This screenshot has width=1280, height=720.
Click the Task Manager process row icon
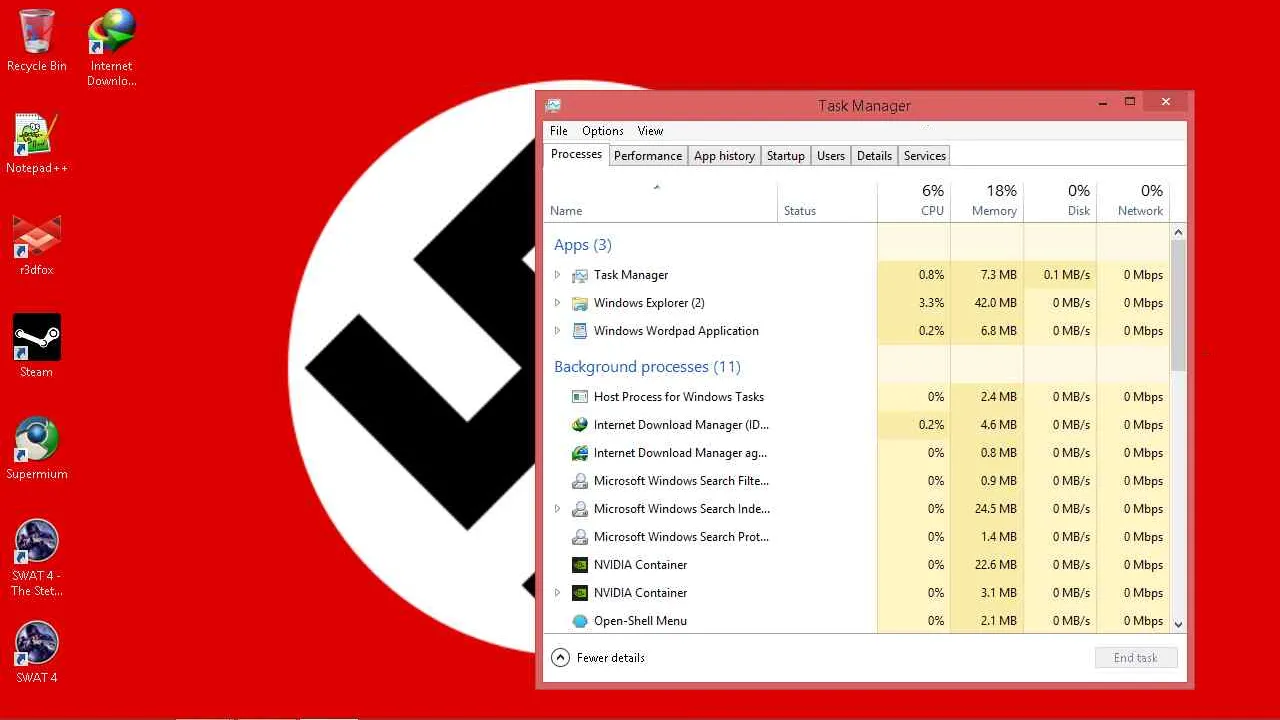tap(580, 275)
